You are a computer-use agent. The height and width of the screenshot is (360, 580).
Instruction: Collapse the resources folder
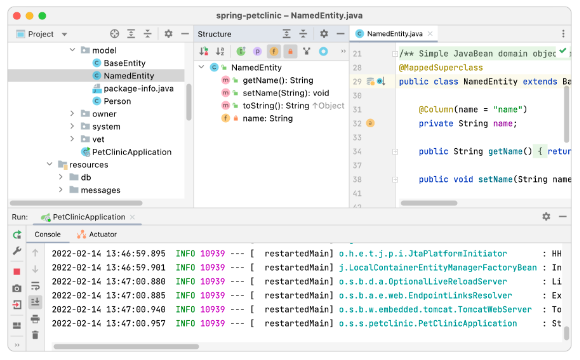tap(50, 164)
